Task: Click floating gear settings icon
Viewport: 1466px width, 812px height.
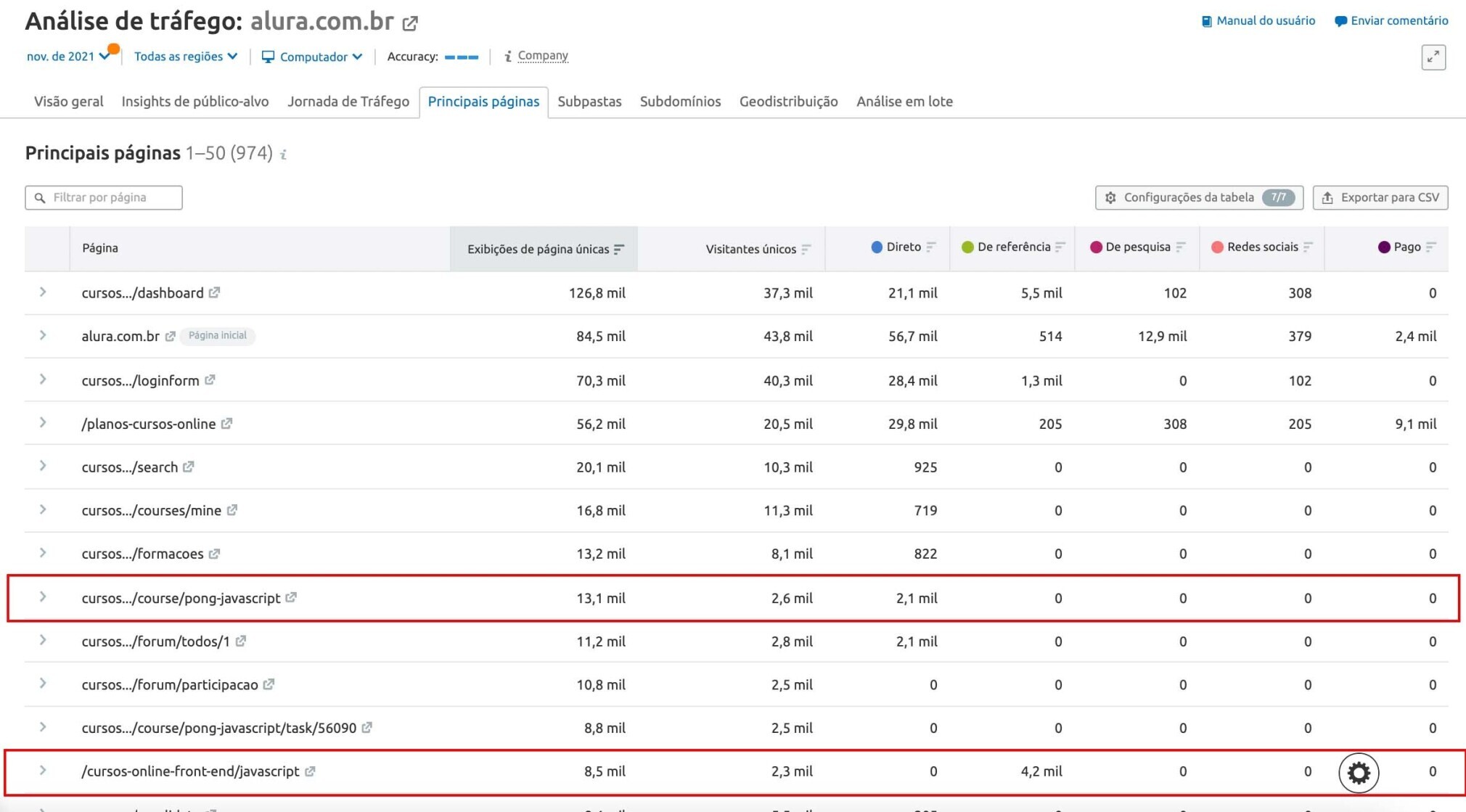Action: pyautogui.click(x=1359, y=773)
